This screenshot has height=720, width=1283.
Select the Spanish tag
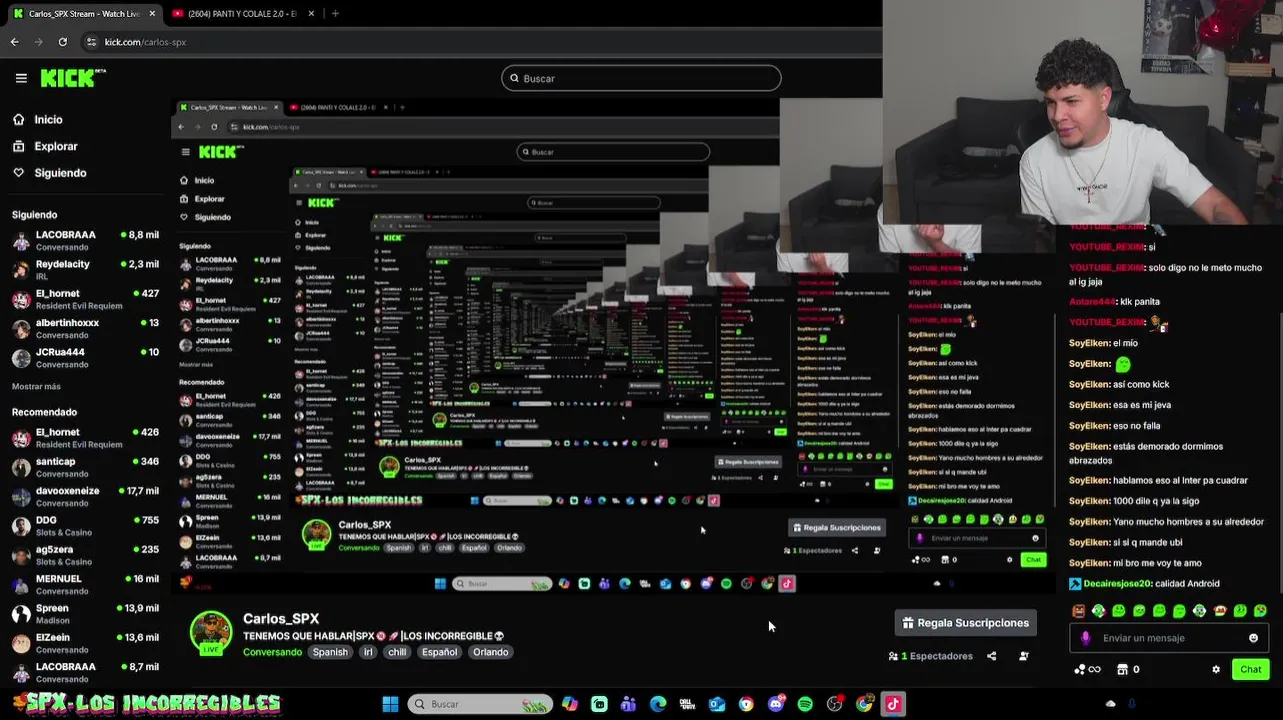pos(330,652)
